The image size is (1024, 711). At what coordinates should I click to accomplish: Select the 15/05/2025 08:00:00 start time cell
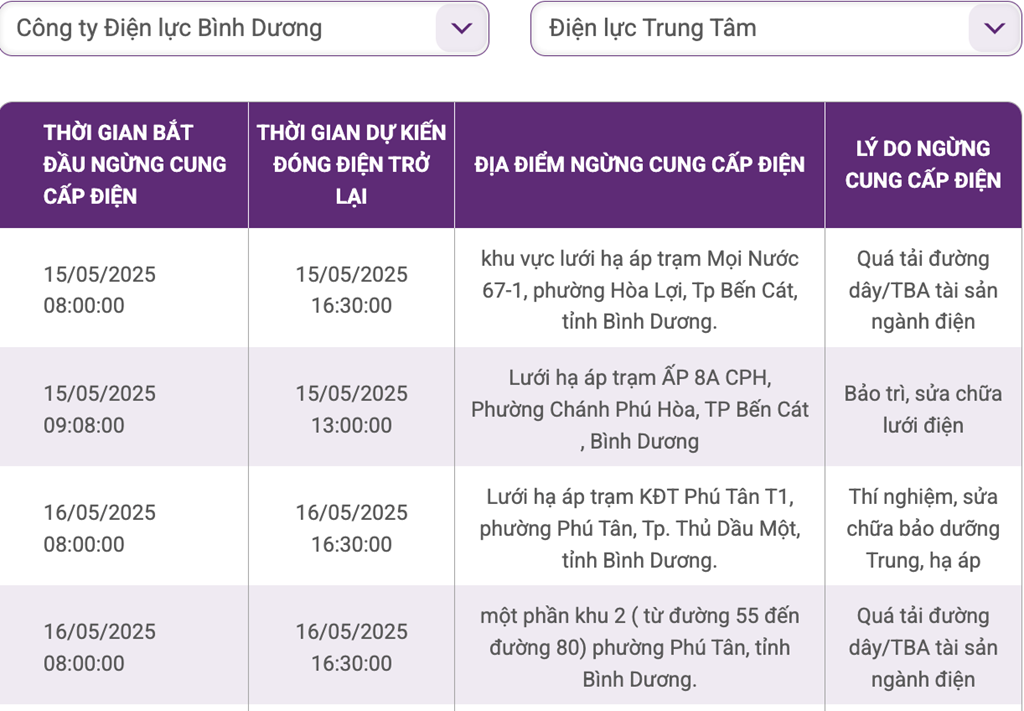point(100,290)
